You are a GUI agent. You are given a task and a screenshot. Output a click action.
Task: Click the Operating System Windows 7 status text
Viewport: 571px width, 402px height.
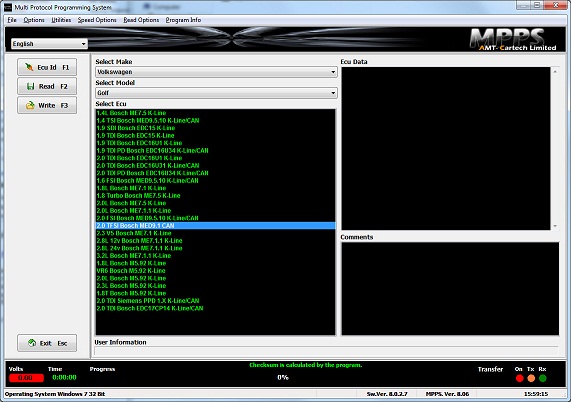[x=55, y=394]
